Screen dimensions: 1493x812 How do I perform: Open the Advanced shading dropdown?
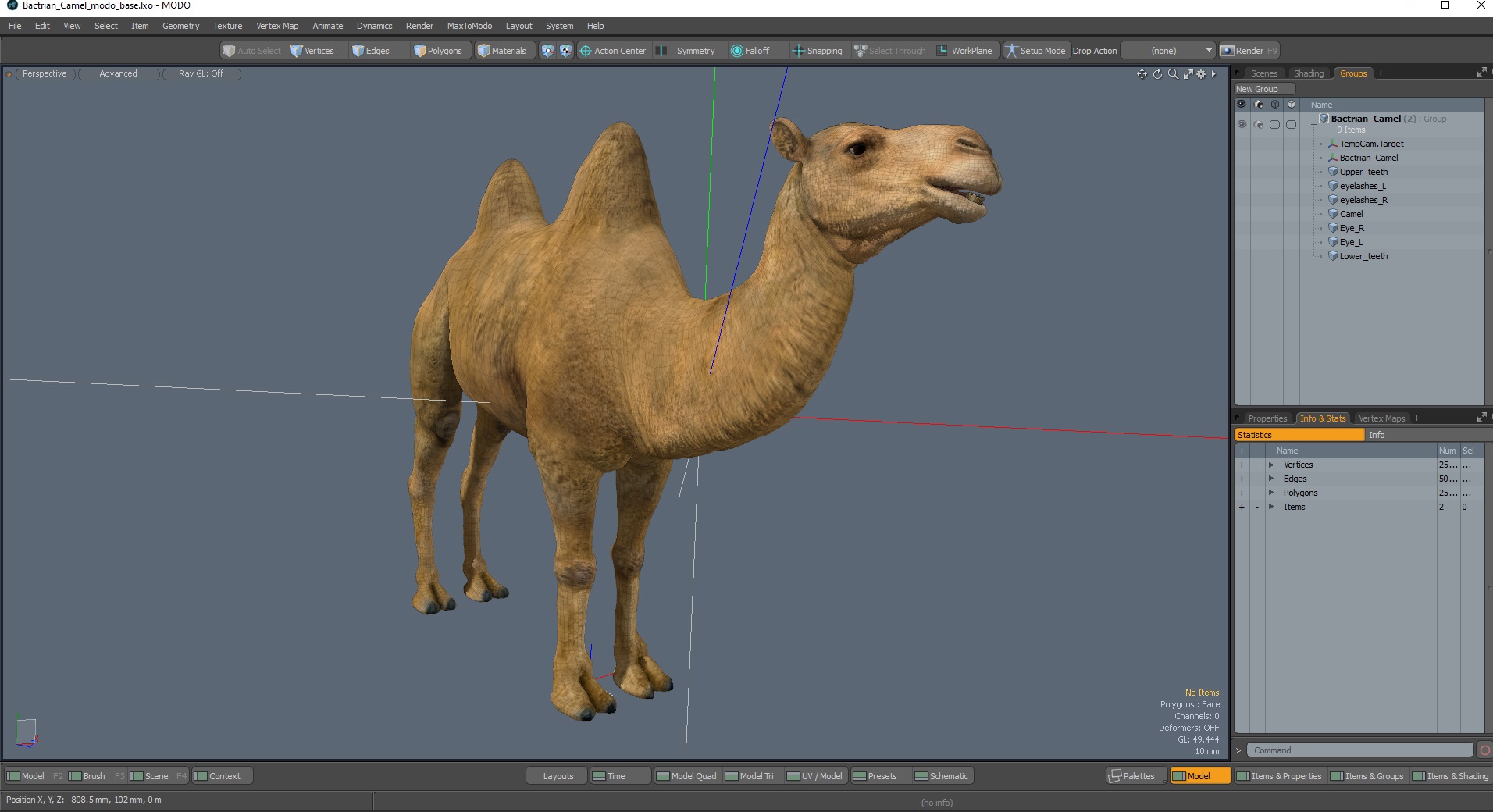click(119, 73)
